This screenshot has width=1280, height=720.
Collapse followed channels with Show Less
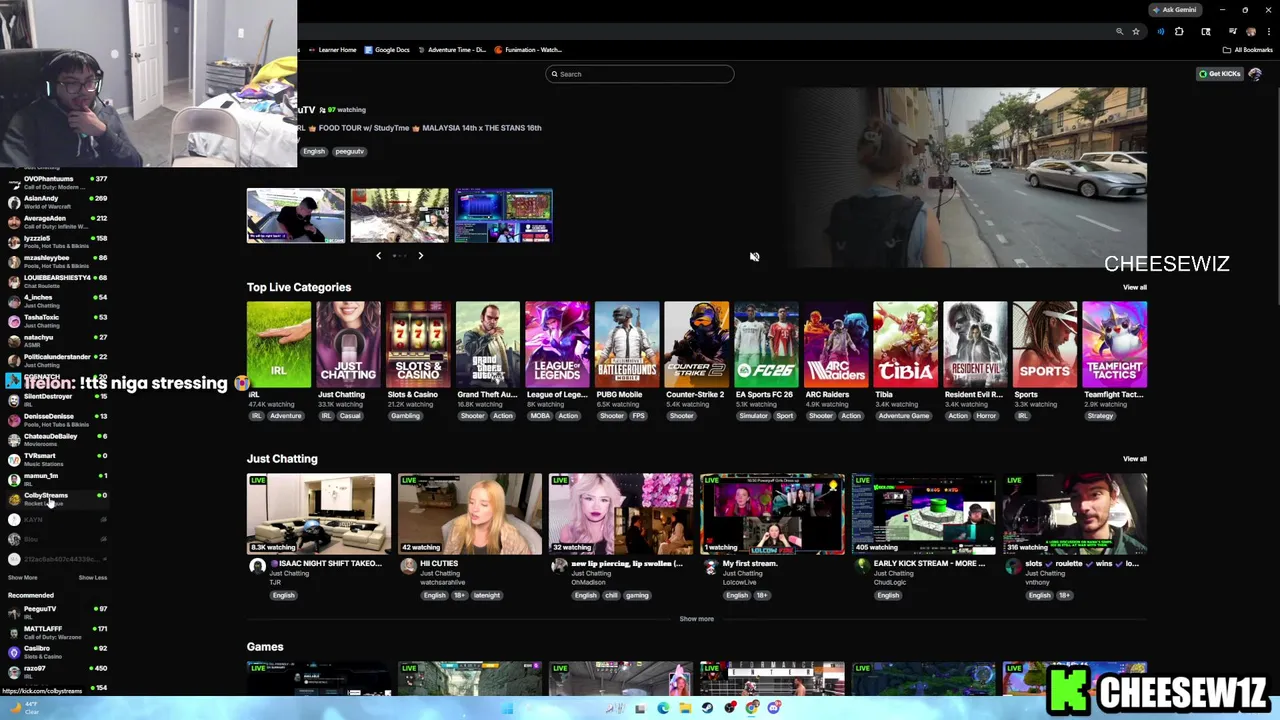(x=93, y=578)
